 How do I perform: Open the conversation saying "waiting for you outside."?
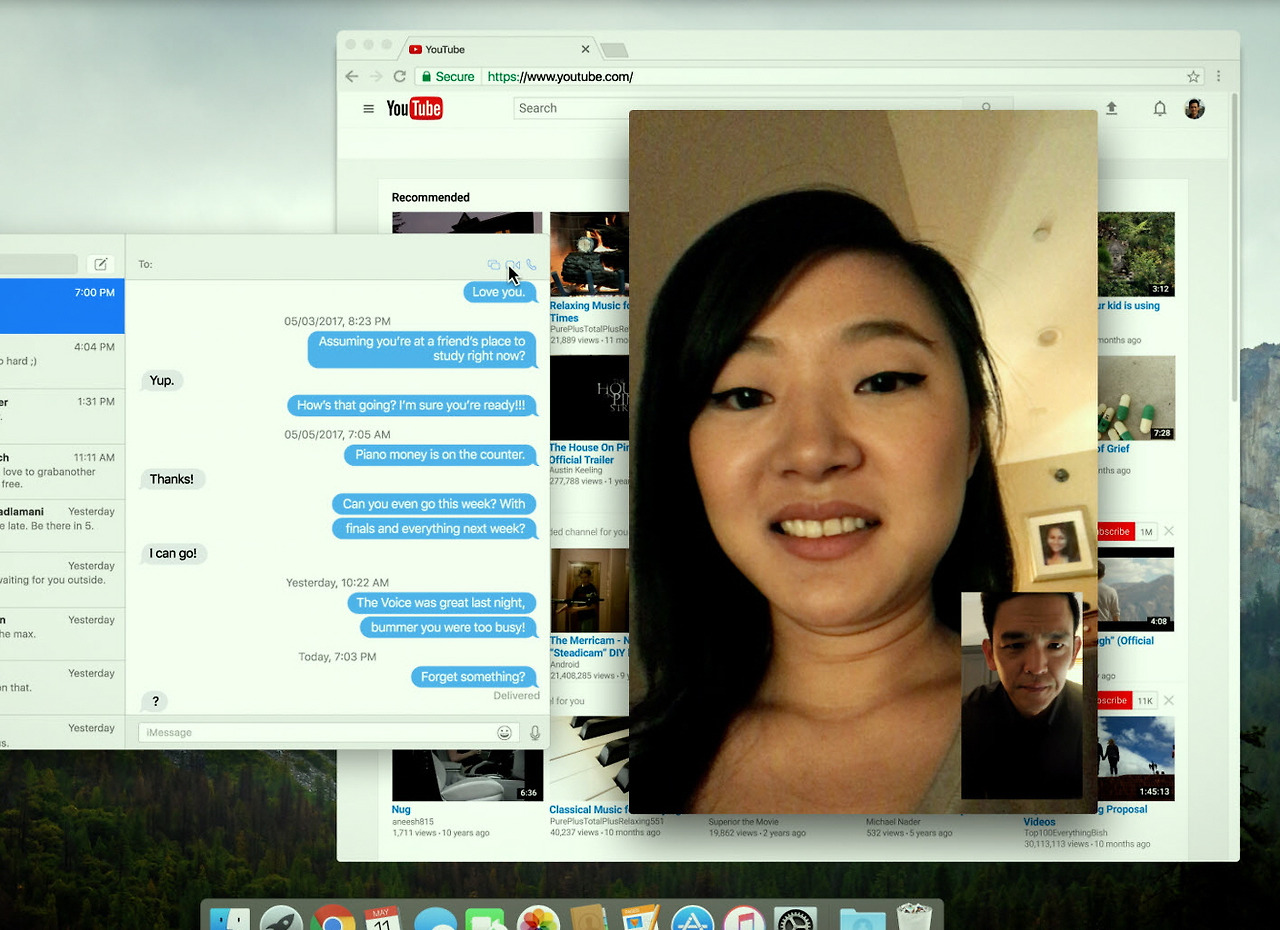pos(62,580)
